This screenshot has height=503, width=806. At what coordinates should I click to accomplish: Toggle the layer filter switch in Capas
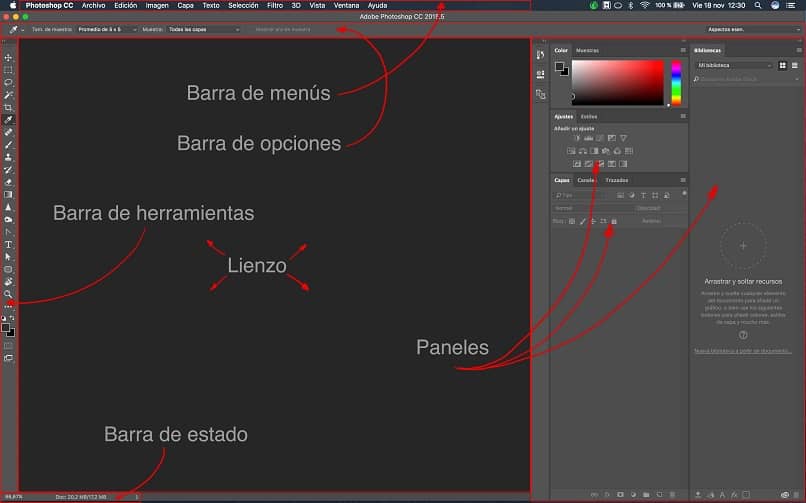click(x=684, y=194)
